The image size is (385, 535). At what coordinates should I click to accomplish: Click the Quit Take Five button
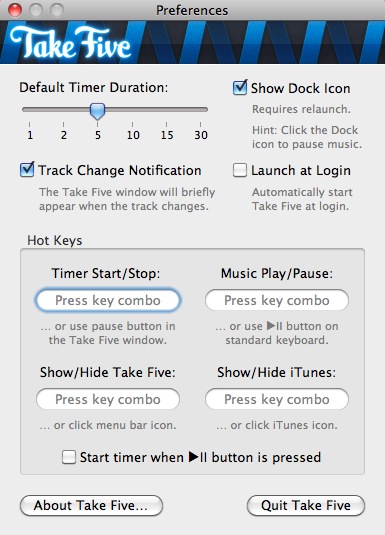click(306, 505)
